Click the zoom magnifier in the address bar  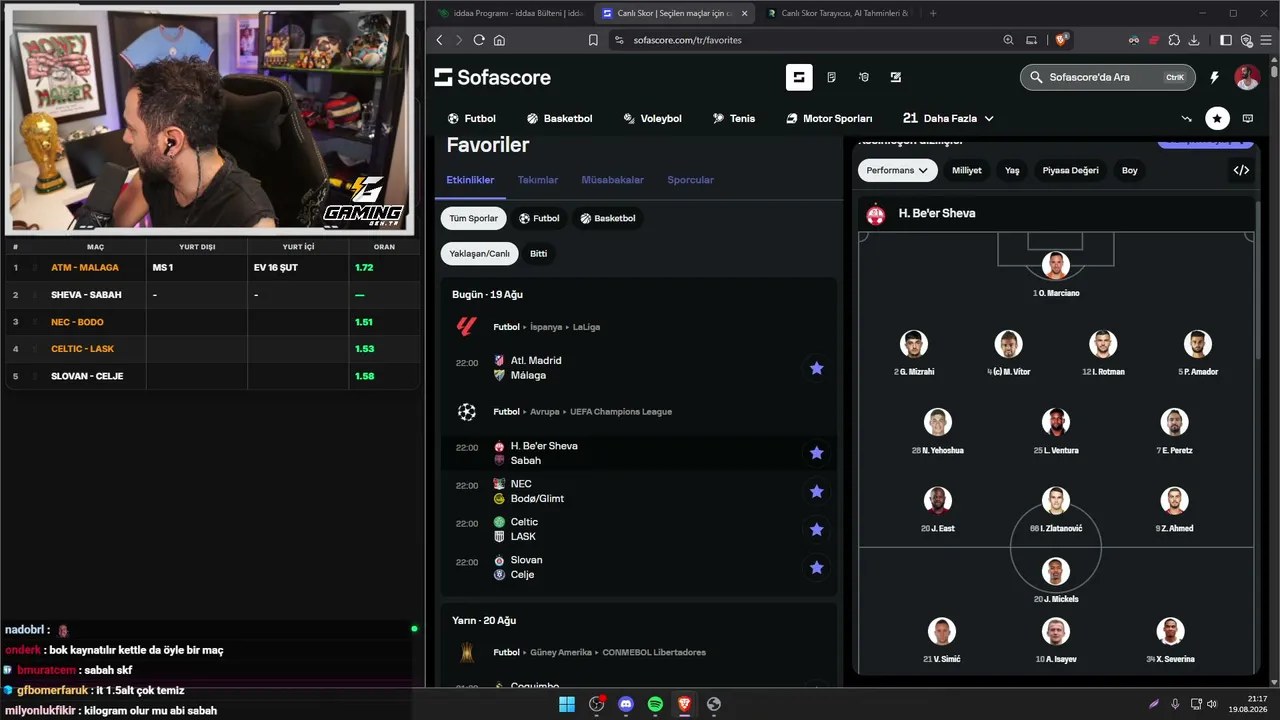[x=1008, y=40]
